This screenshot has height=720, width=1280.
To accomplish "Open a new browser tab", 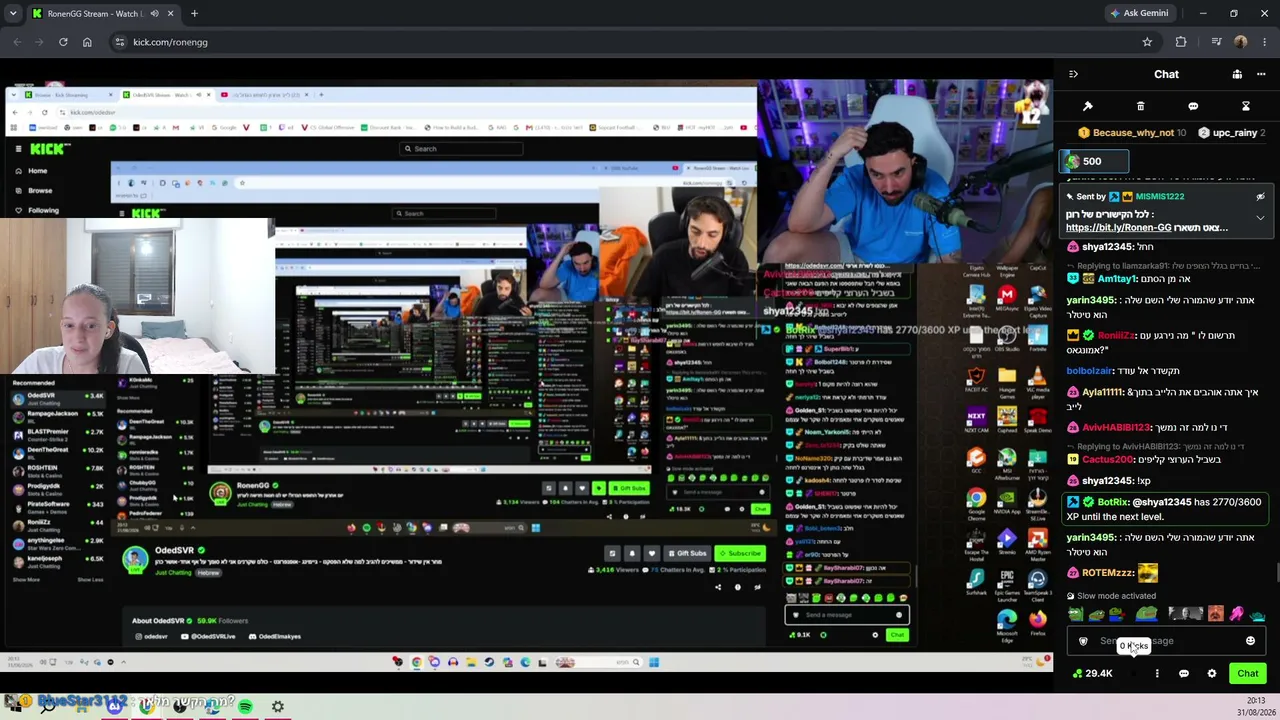I will (x=194, y=14).
